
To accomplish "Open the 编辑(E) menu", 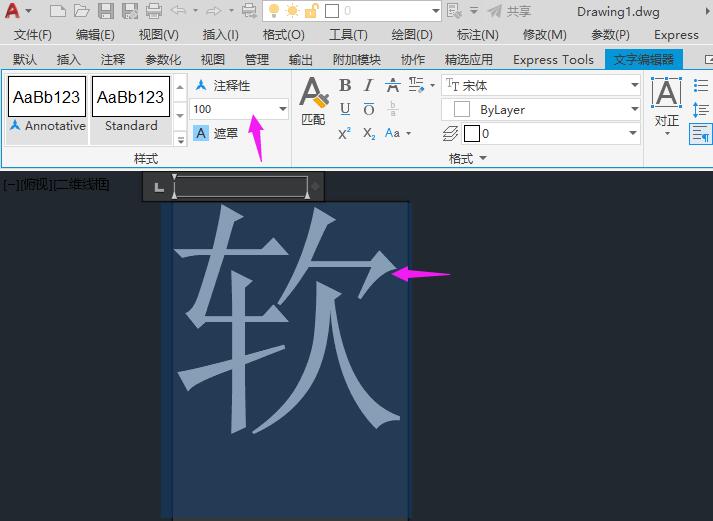I will (95, 35).
